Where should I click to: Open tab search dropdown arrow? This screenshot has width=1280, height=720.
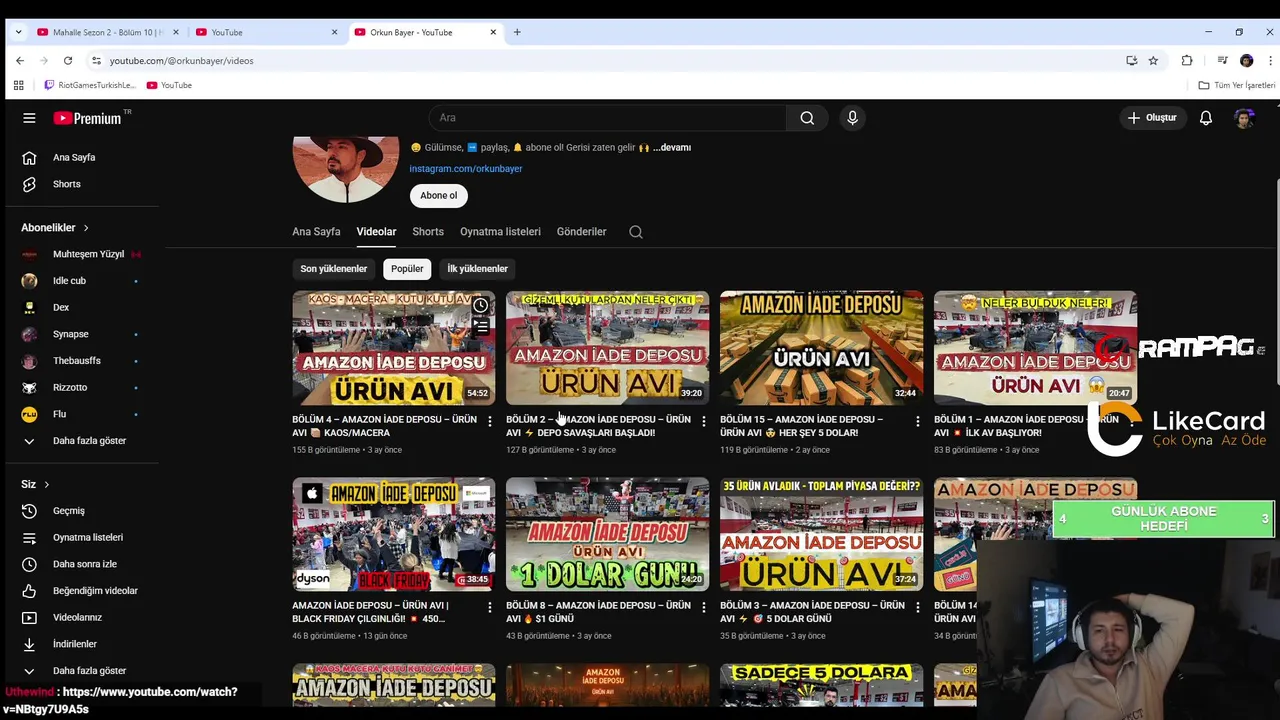coord(17,32)
